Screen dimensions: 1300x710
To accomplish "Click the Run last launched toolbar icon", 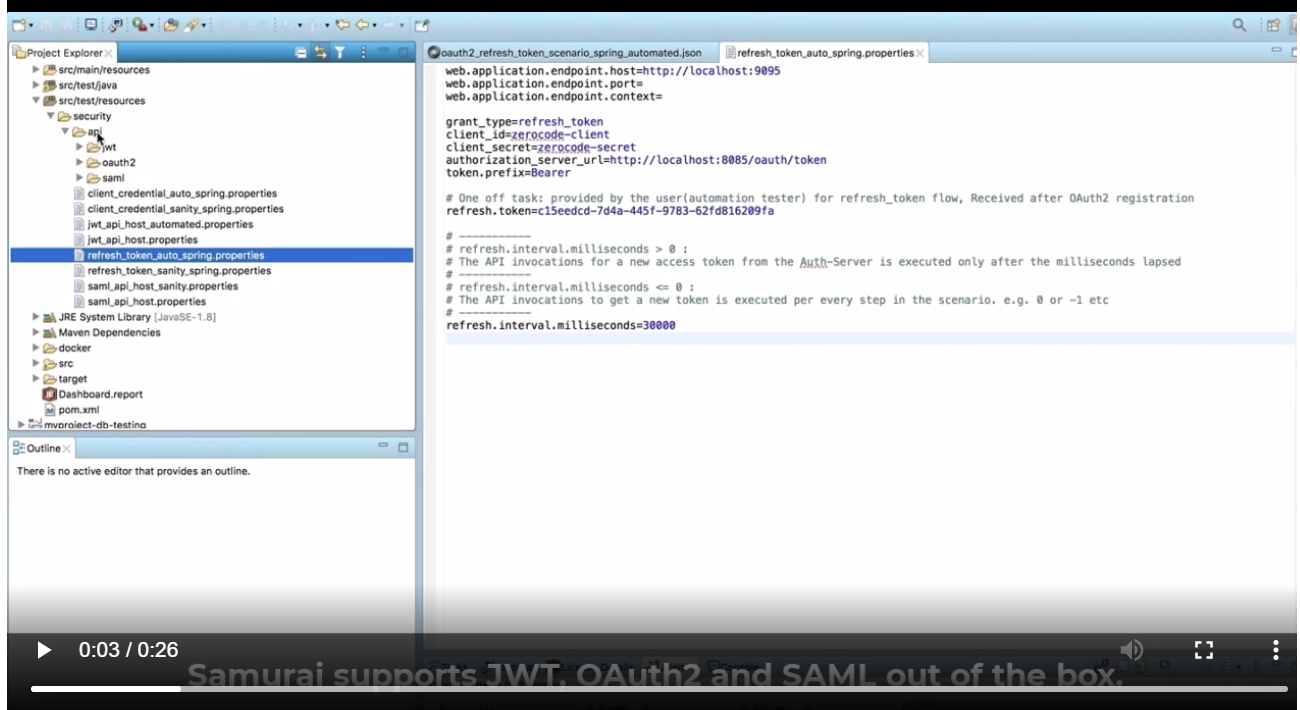I will click(140, 25).
